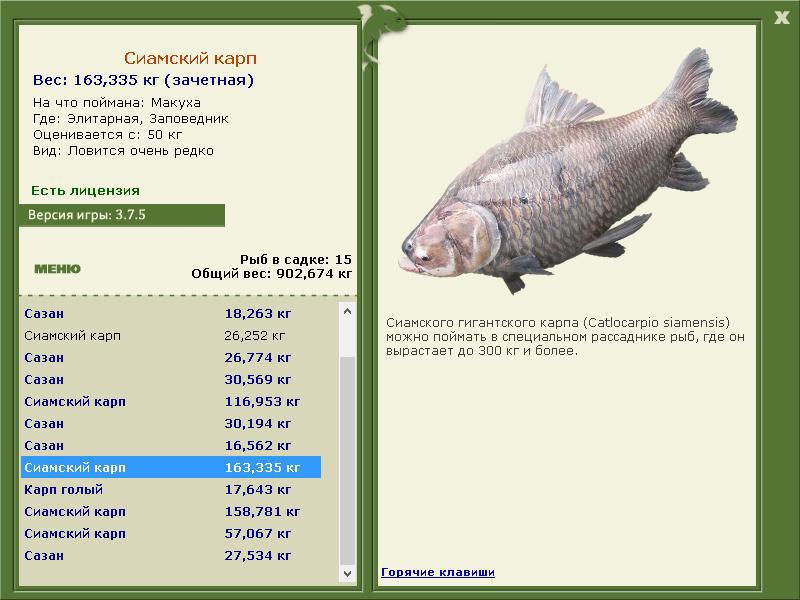Image resolution: width=800 pixels, height=600 pixels.
Task: Click the Siamese carp fish picture
Action: (x=568, y=171)
